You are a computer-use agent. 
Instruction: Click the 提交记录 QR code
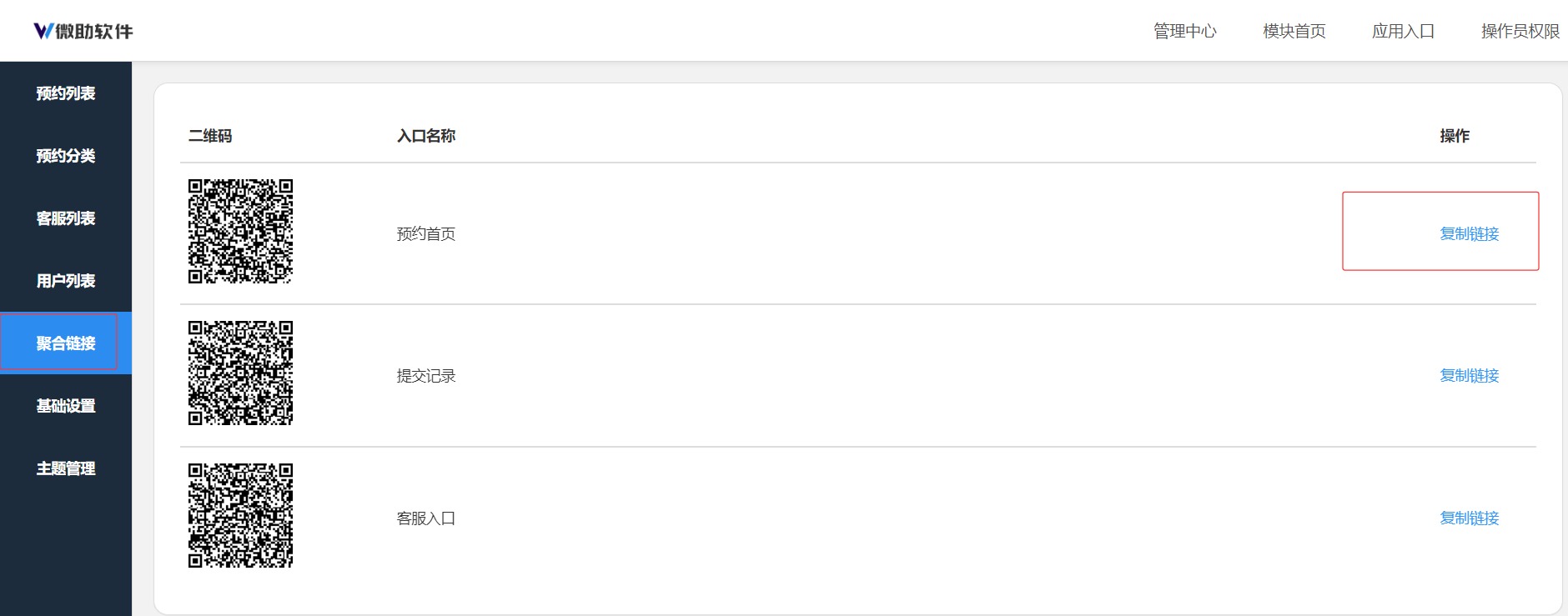pos(240,373)
